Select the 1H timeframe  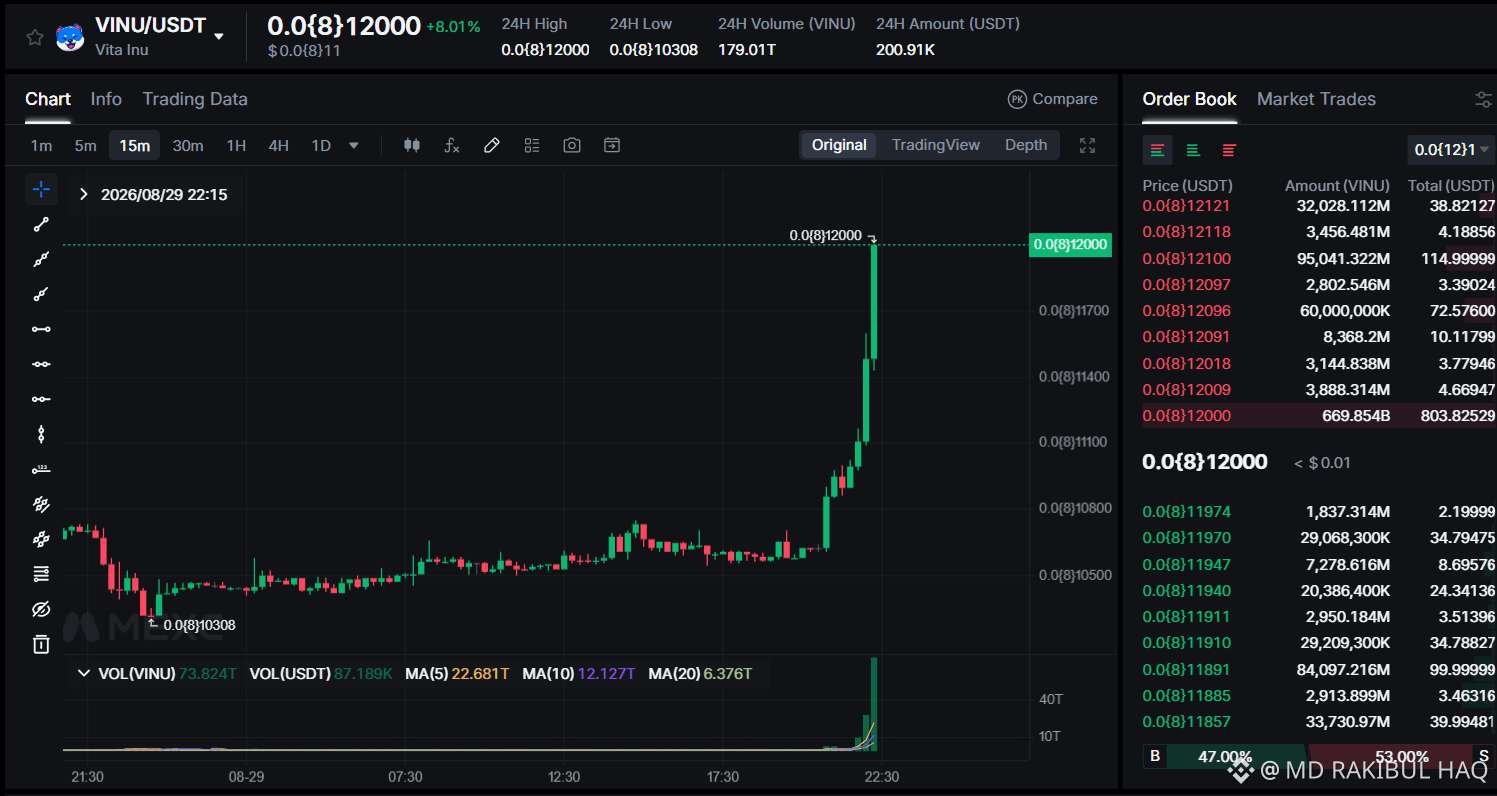[x=236, y=146]
